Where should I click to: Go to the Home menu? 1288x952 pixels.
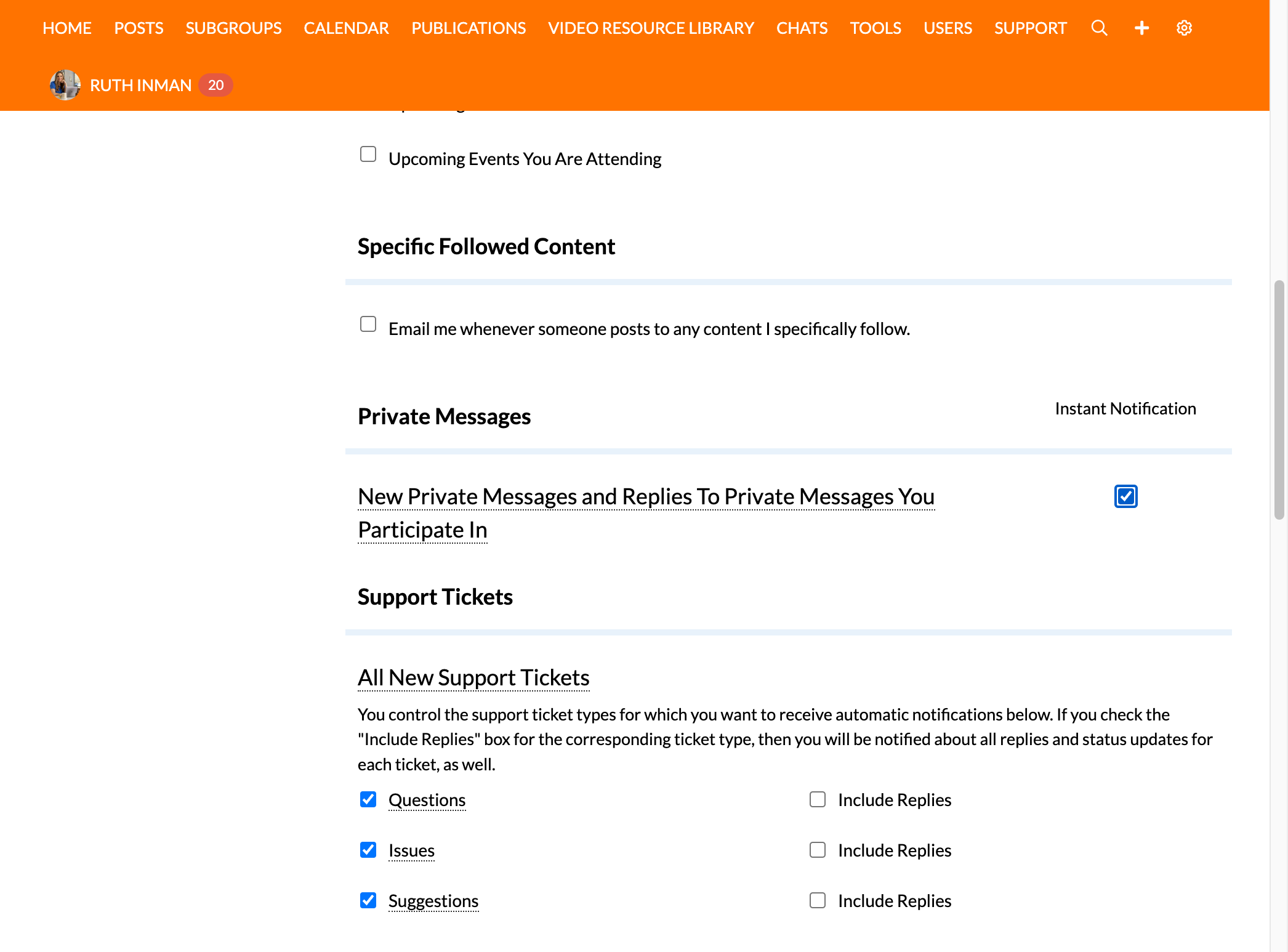67,28
